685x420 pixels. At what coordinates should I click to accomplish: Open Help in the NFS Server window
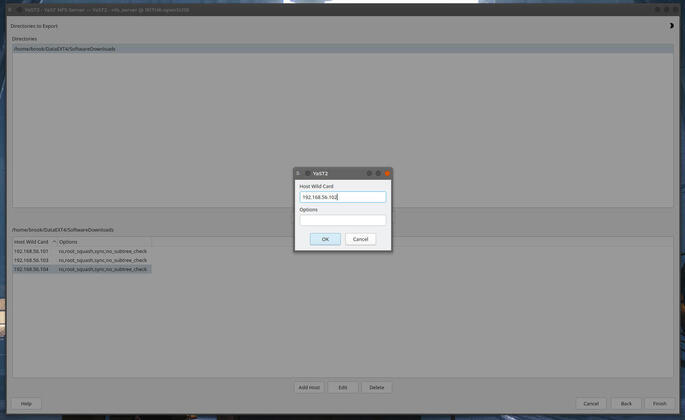click(x=26, y=403)
